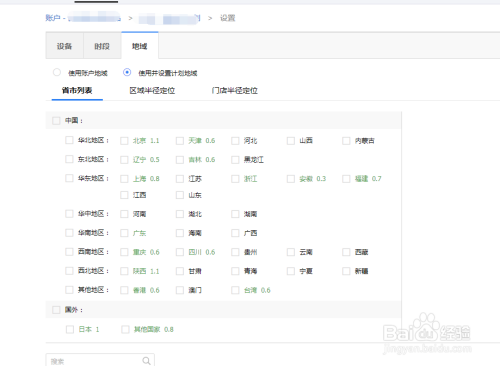Screen dimensions: 500x366
Task: Select 使用并设置计划地域 radio option
Action: coord(127,72)
